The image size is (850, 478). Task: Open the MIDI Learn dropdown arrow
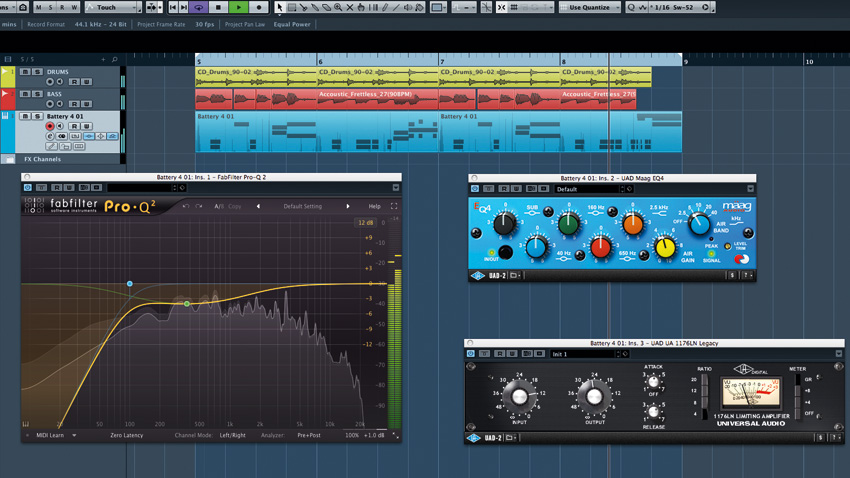(x=74, y=435)
